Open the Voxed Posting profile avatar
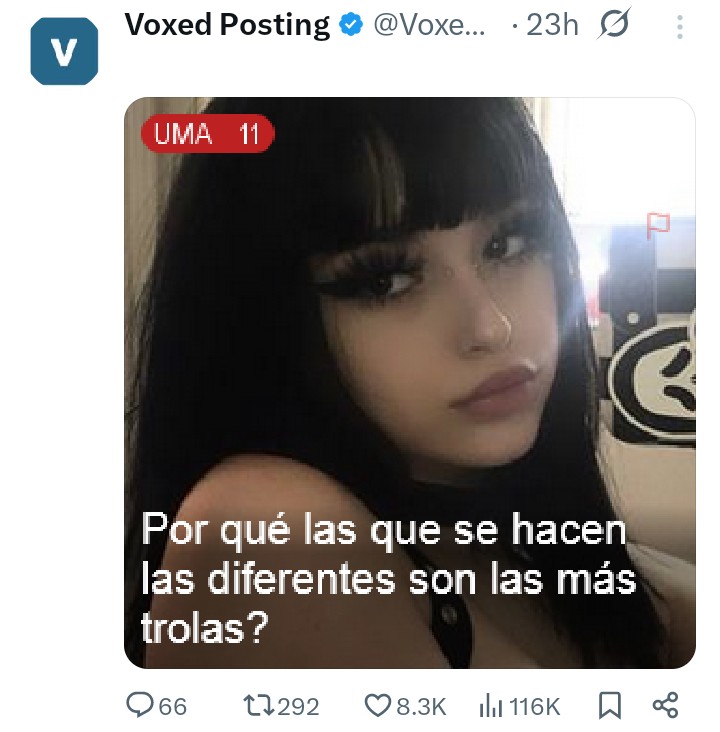Image resolution: width=720 pixels, height=732 pixels. point(64,51)
